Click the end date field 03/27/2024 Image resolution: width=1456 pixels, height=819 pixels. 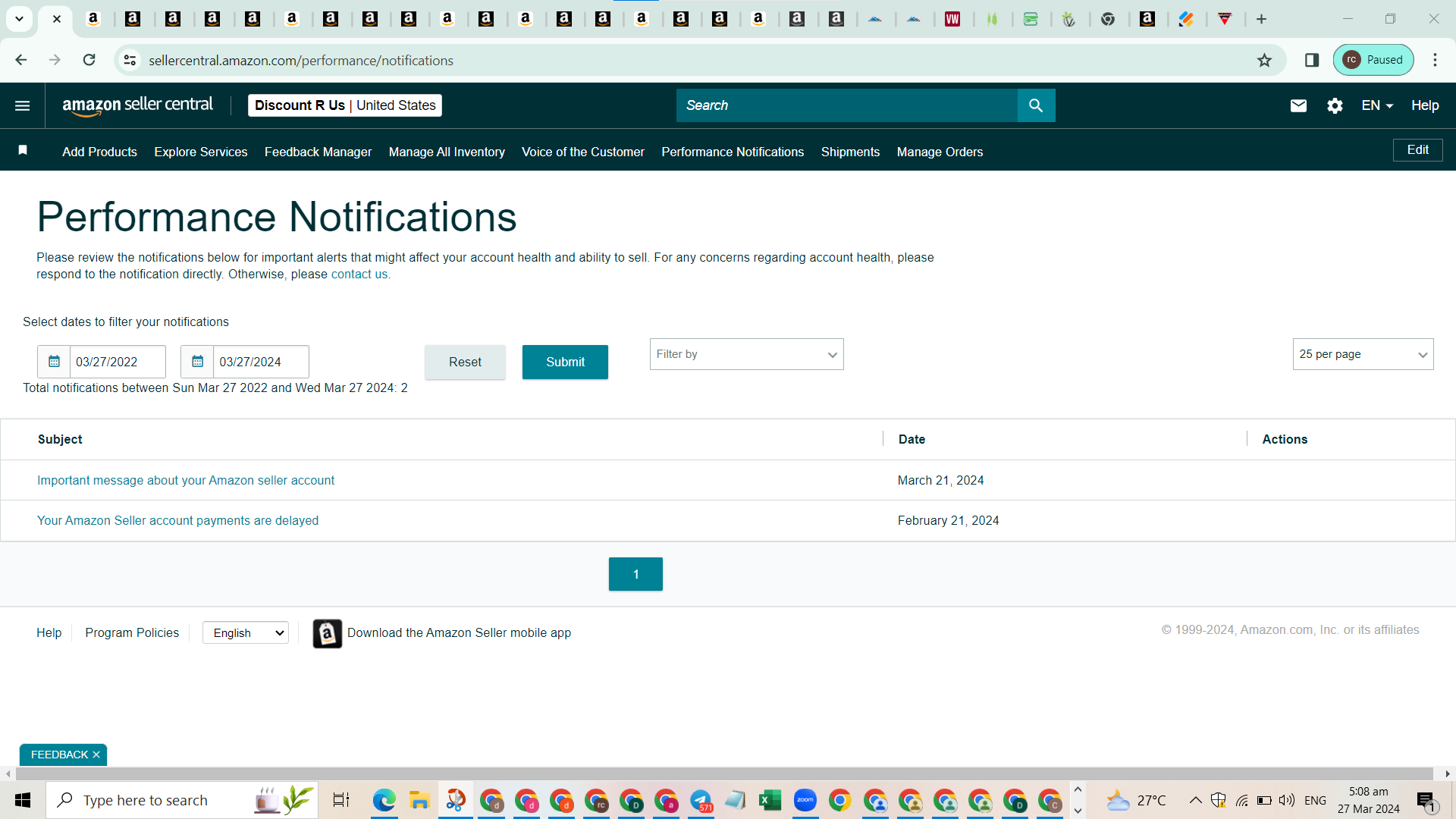261,362
